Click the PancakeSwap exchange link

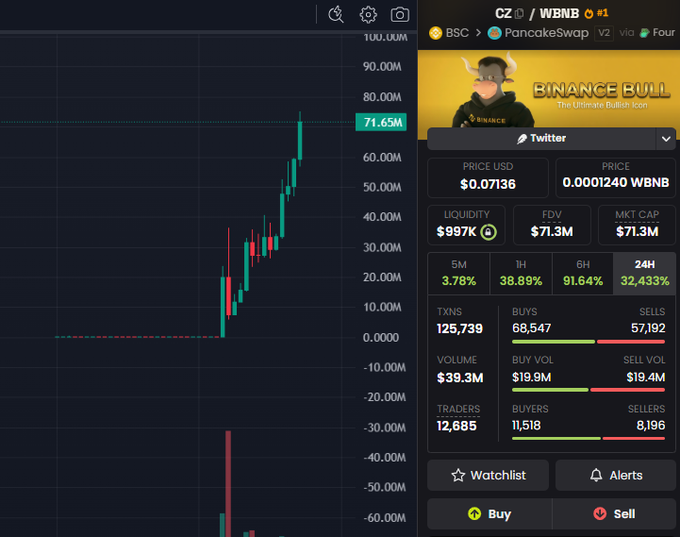coord(538,33)
